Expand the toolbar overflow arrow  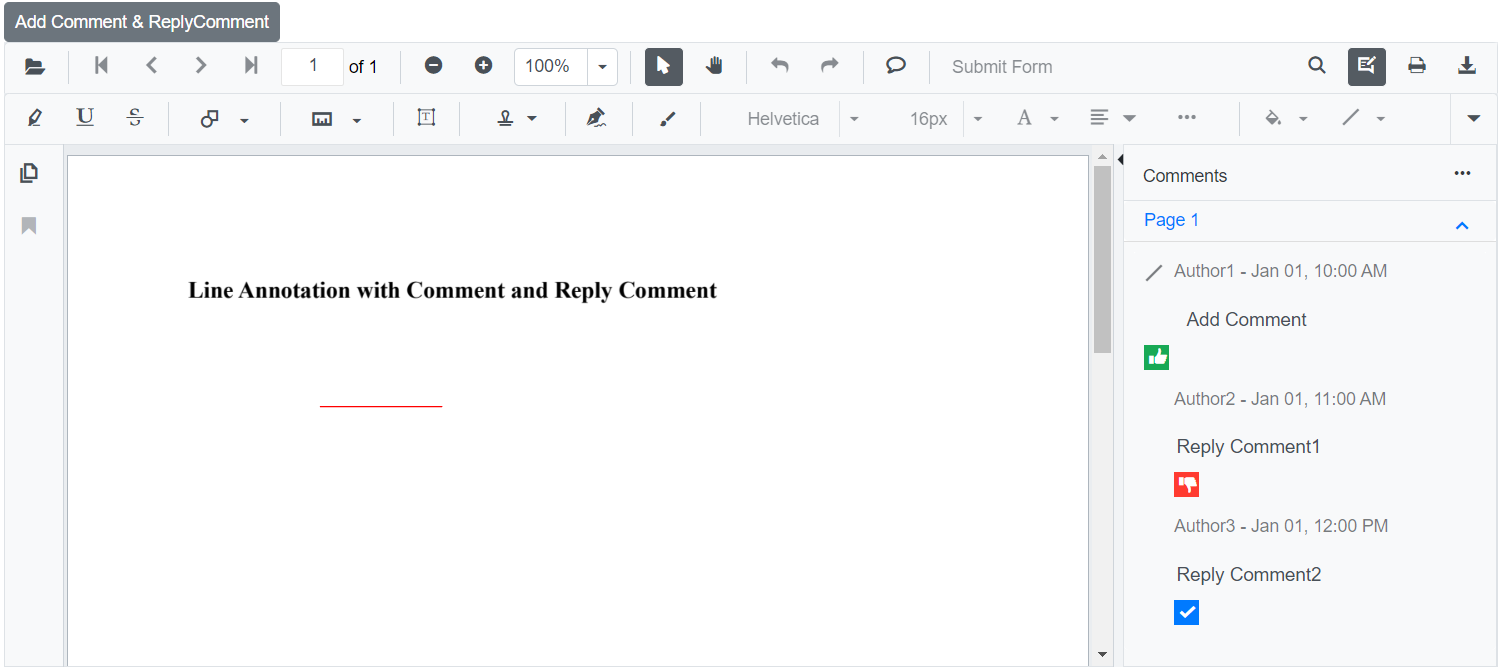[1473, 118]
